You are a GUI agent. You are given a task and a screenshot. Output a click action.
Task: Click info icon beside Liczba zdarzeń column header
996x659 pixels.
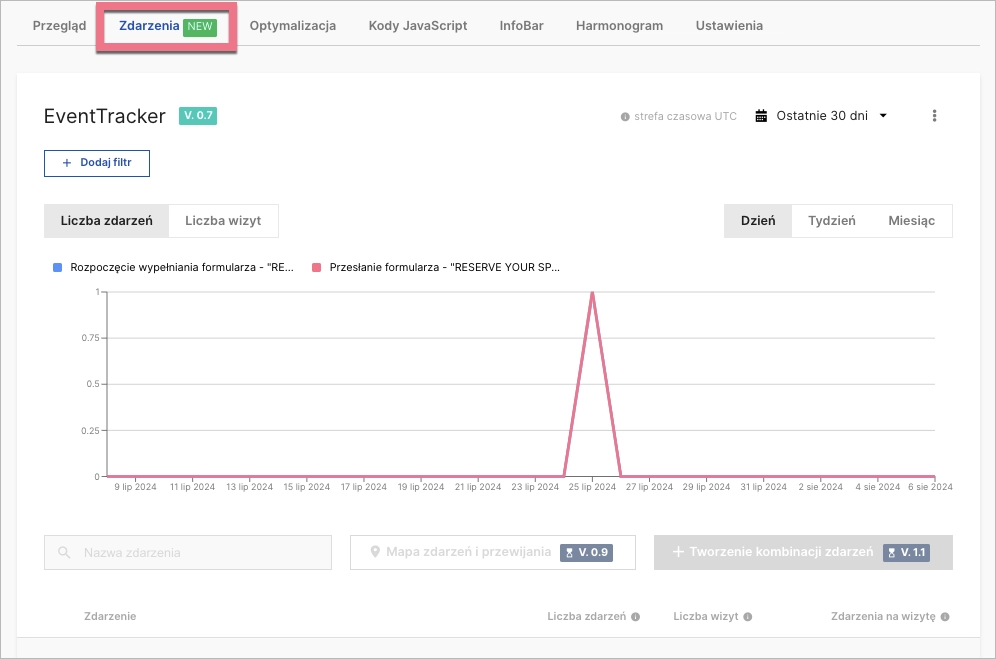pos(636,617)
